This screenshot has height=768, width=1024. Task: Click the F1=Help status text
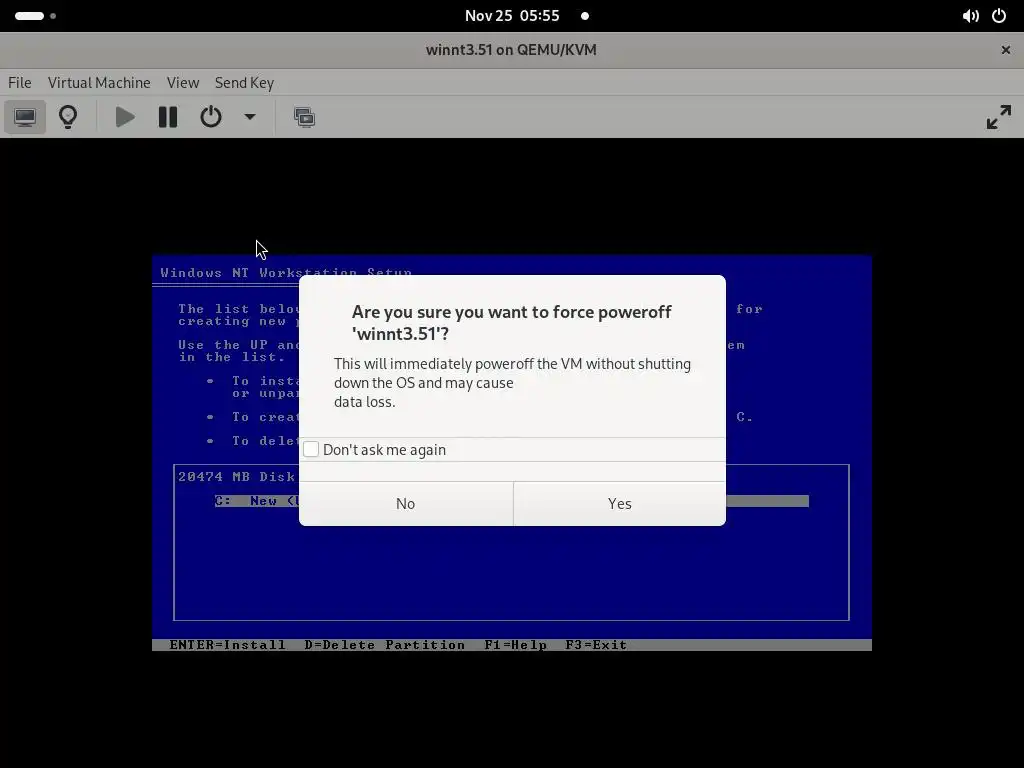(x=515, y=645)
